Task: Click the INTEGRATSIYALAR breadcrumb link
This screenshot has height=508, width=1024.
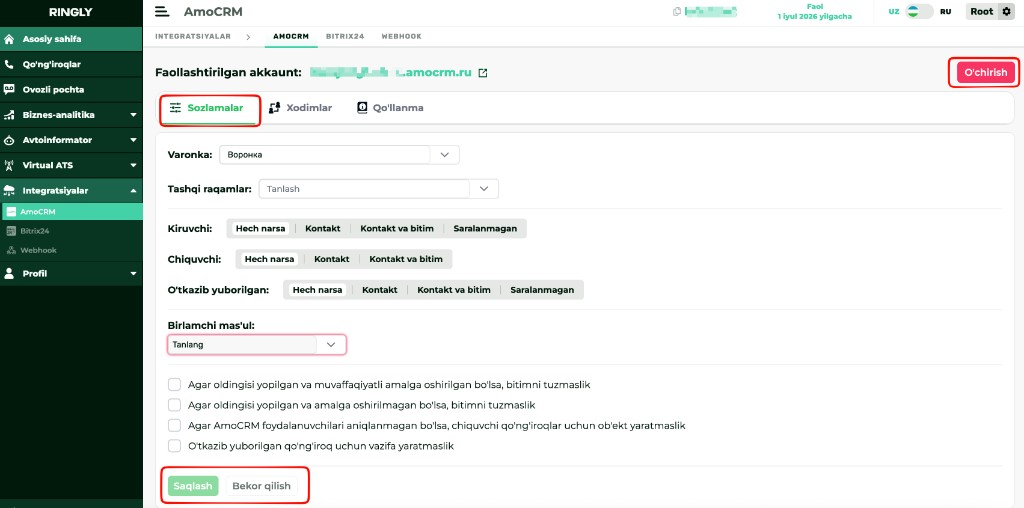Action: (193, 37)
